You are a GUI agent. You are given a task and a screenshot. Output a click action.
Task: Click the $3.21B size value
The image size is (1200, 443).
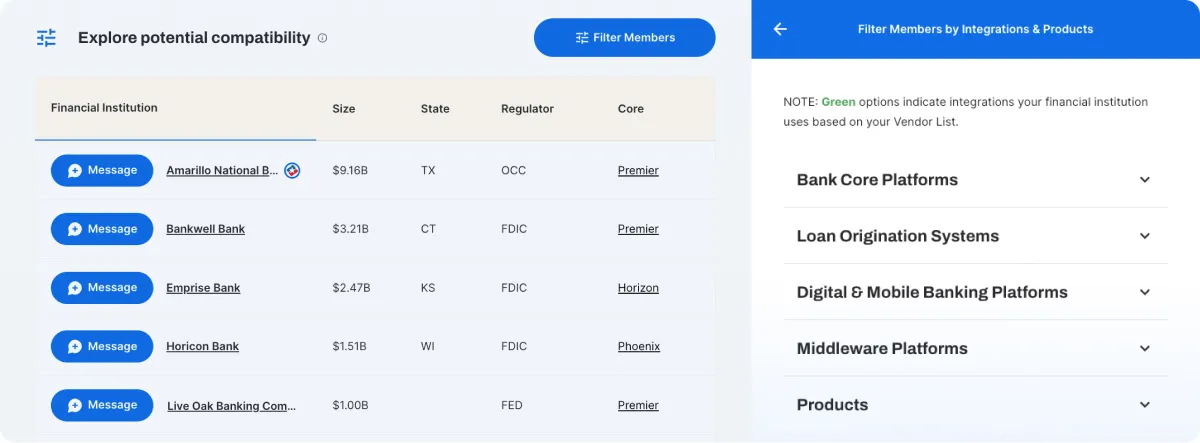(350, 229)
